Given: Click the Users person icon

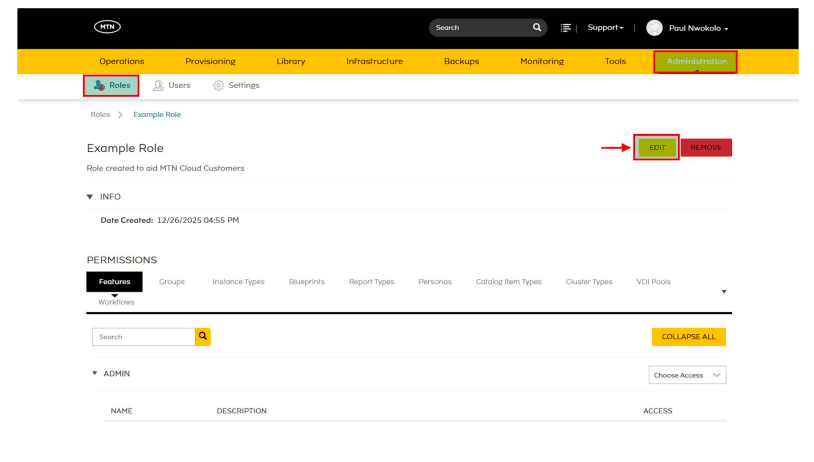Looking at the screenshot, I should click(158, 85).
